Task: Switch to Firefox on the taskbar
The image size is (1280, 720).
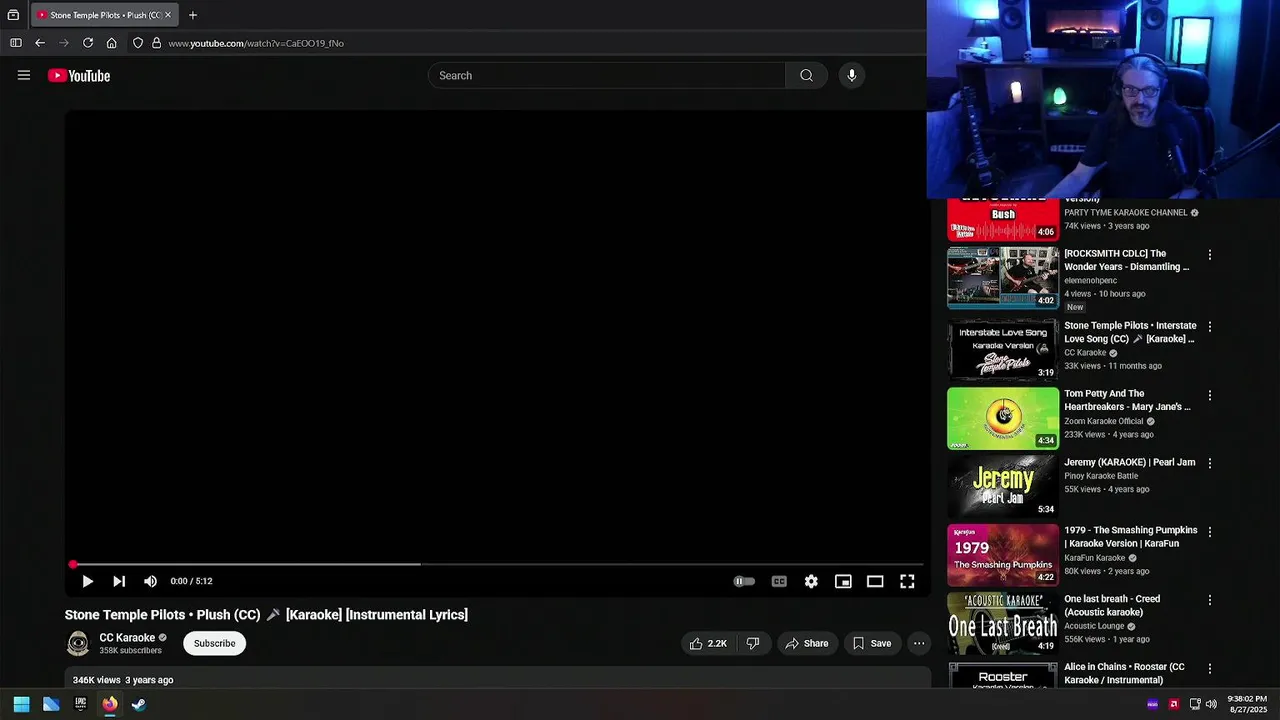Action: (110, 704)
